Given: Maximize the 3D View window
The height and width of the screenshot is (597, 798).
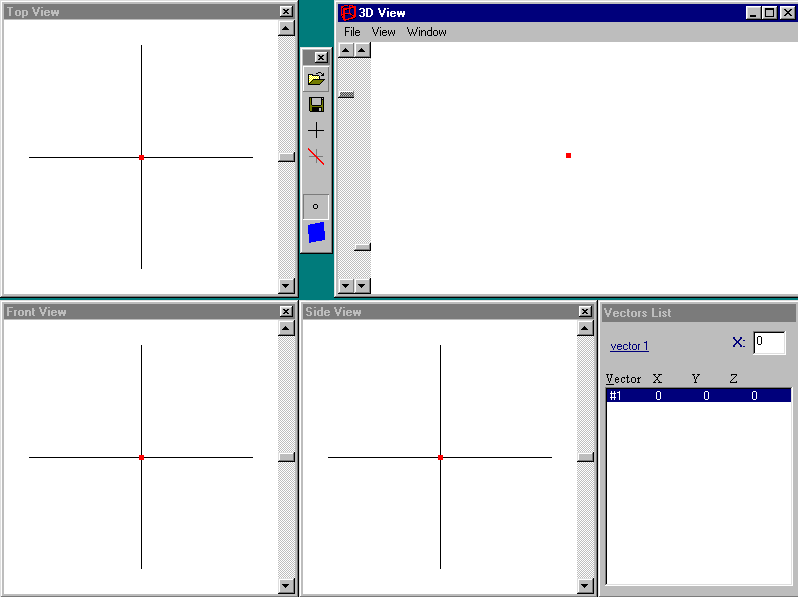Looking at the screenshot, I should pos(770,13).
